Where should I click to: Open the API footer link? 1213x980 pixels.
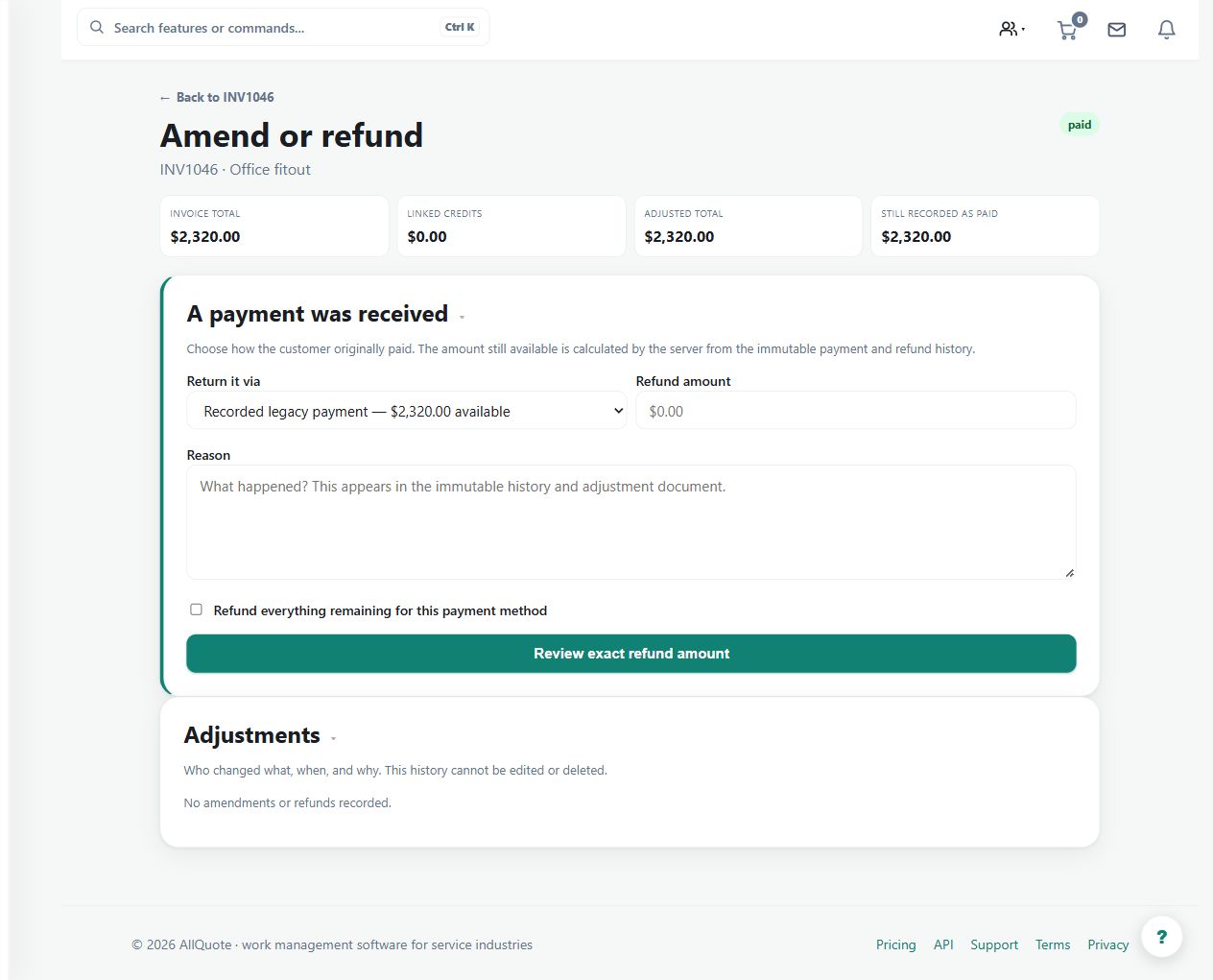[943, 944]
